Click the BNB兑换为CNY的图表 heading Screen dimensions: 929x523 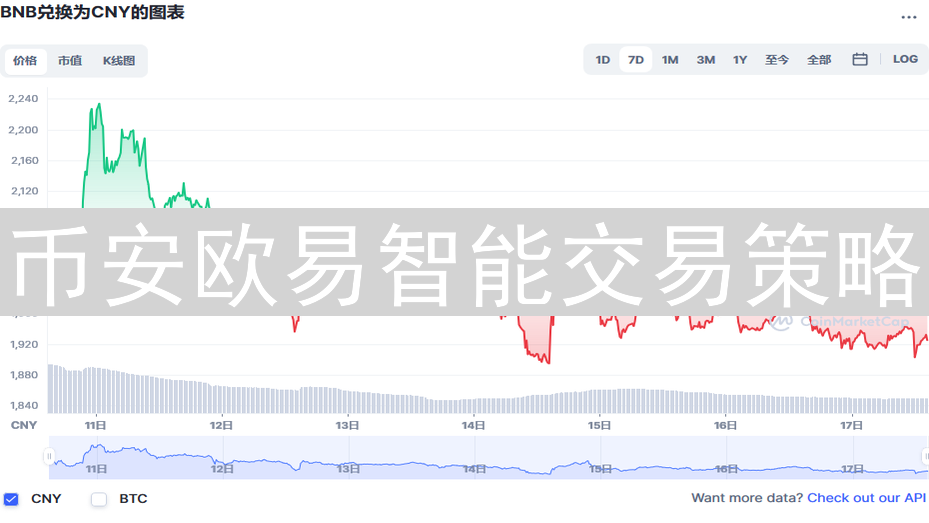(92, 12)
